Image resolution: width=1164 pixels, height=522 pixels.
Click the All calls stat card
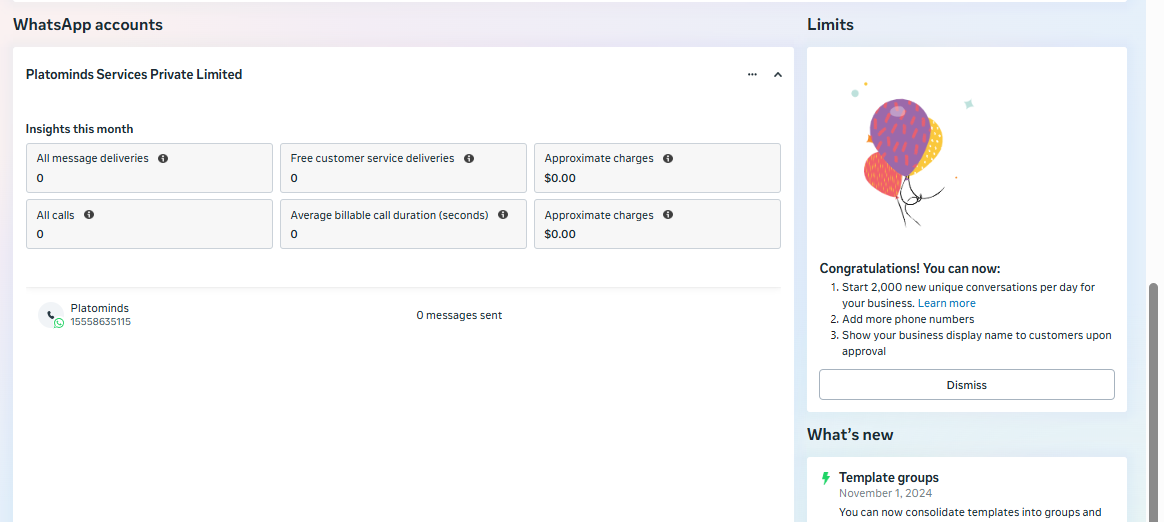click(149, 224)
